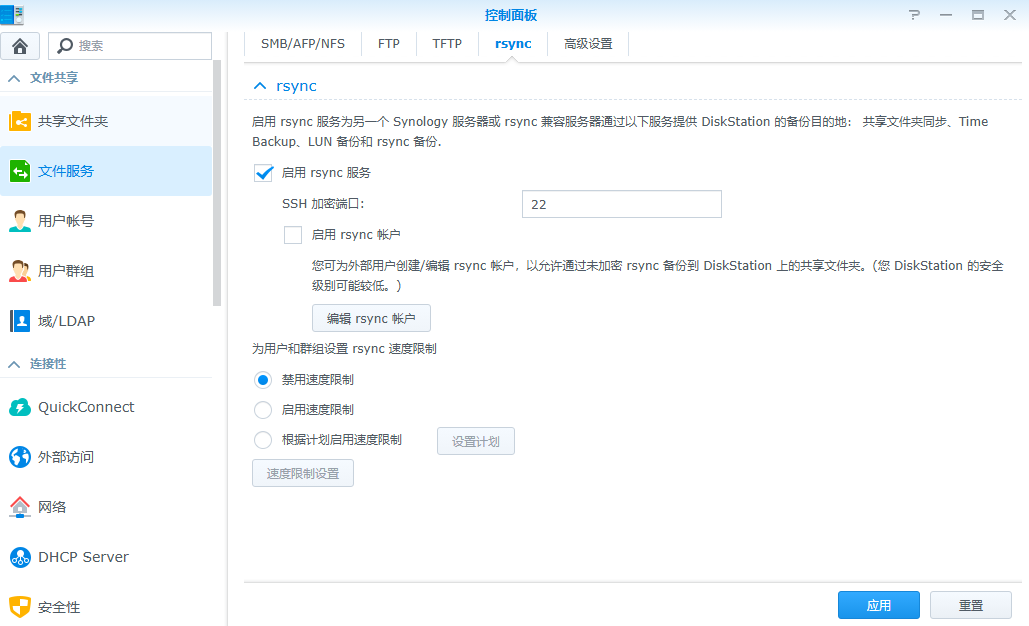The width and height of the screenshot is (1029, 626).
Task: Uncheck 启用 rsync 服务
Action: tap(263, 172)
